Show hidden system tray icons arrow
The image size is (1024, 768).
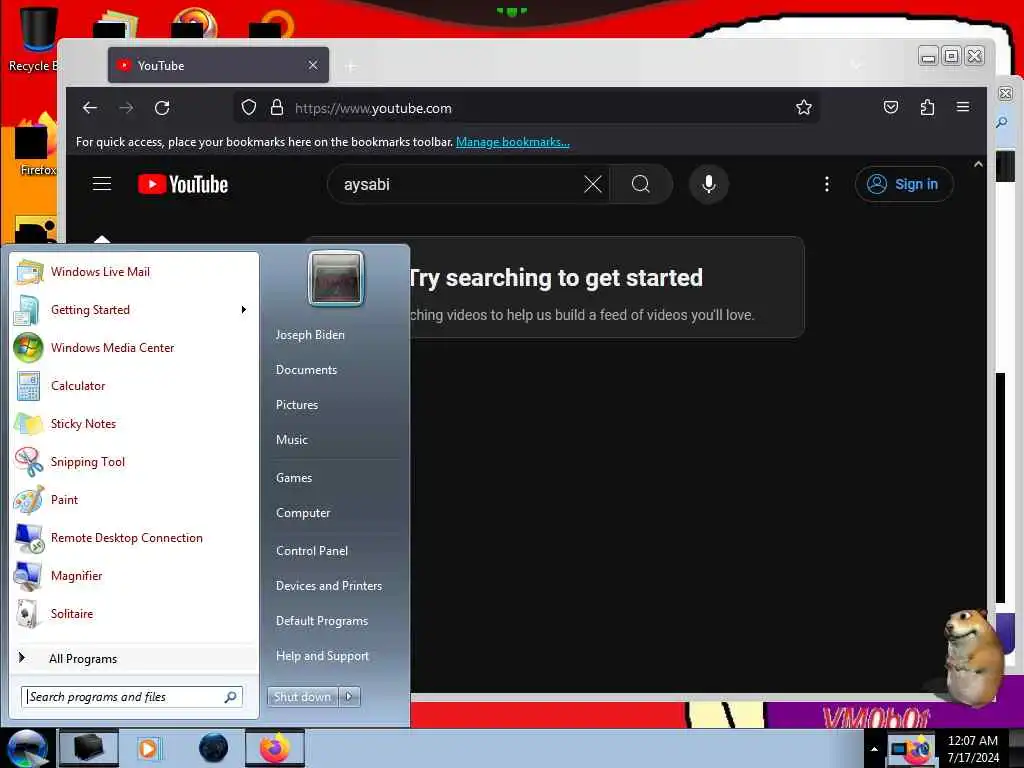(x=874, y=749)
